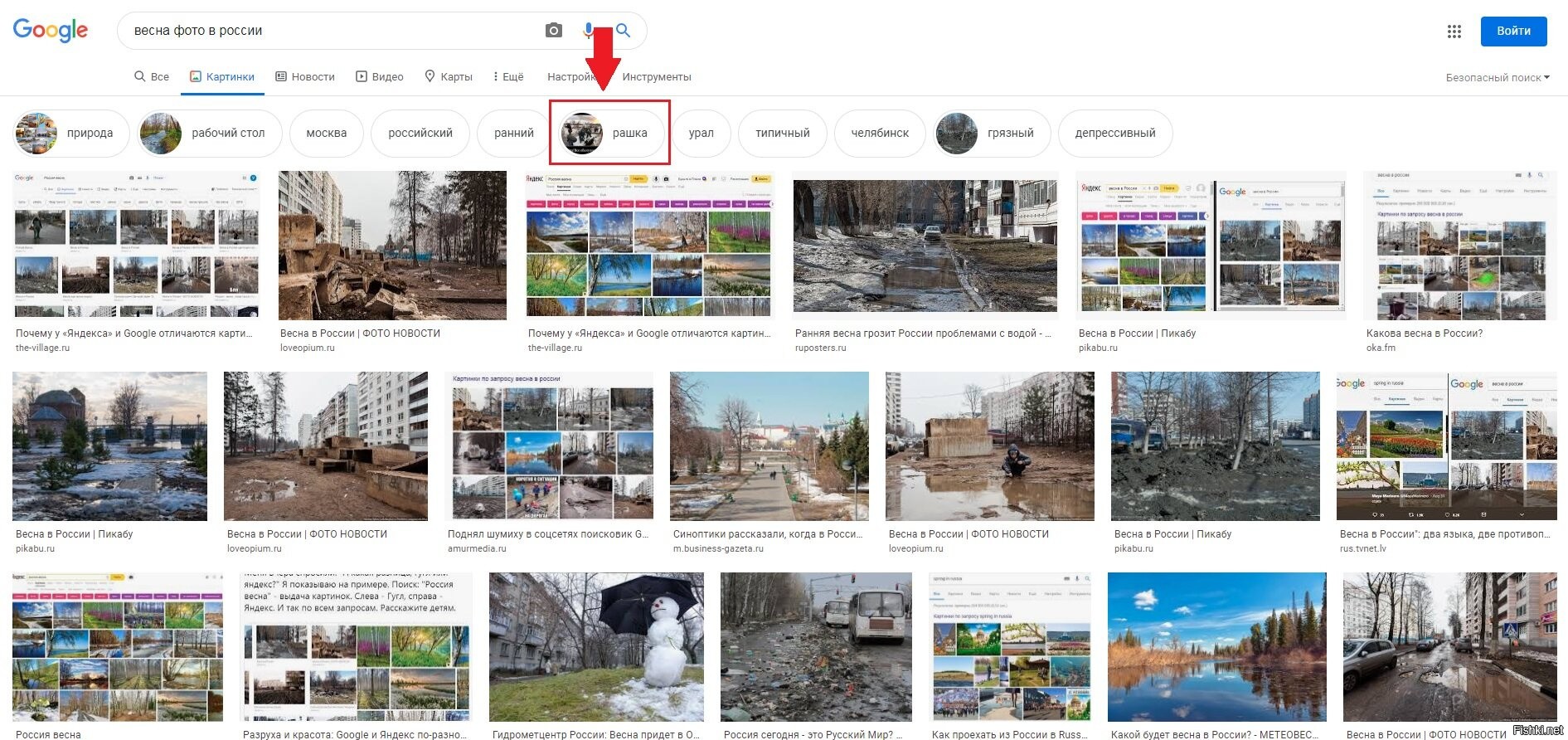Open the Google apps grid
1568x740 pixels.
tap(1454, 32)
